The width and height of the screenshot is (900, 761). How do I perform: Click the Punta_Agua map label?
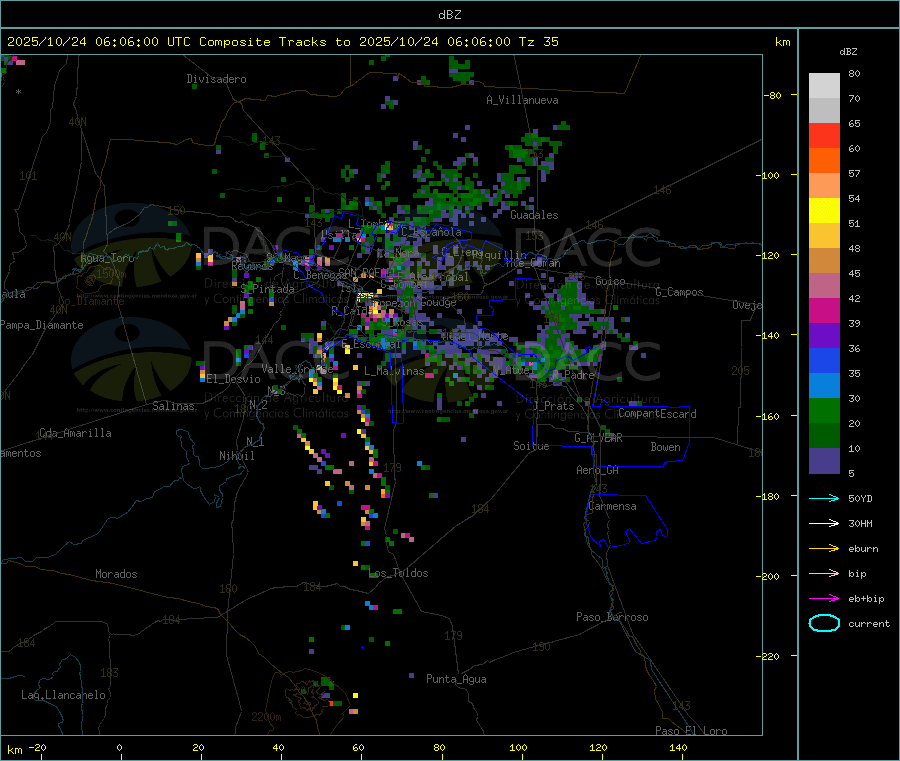coord(456,679)
